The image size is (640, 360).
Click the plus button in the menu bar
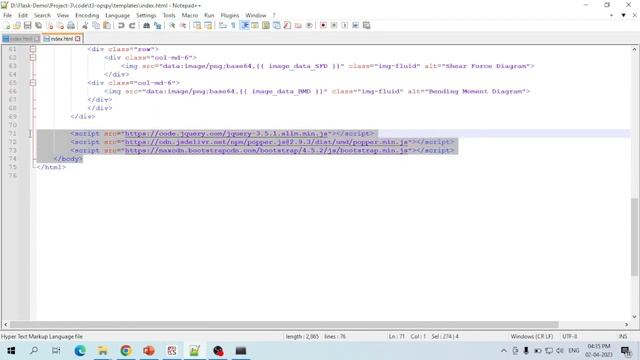pyautogui.click(x=611, y=15)
